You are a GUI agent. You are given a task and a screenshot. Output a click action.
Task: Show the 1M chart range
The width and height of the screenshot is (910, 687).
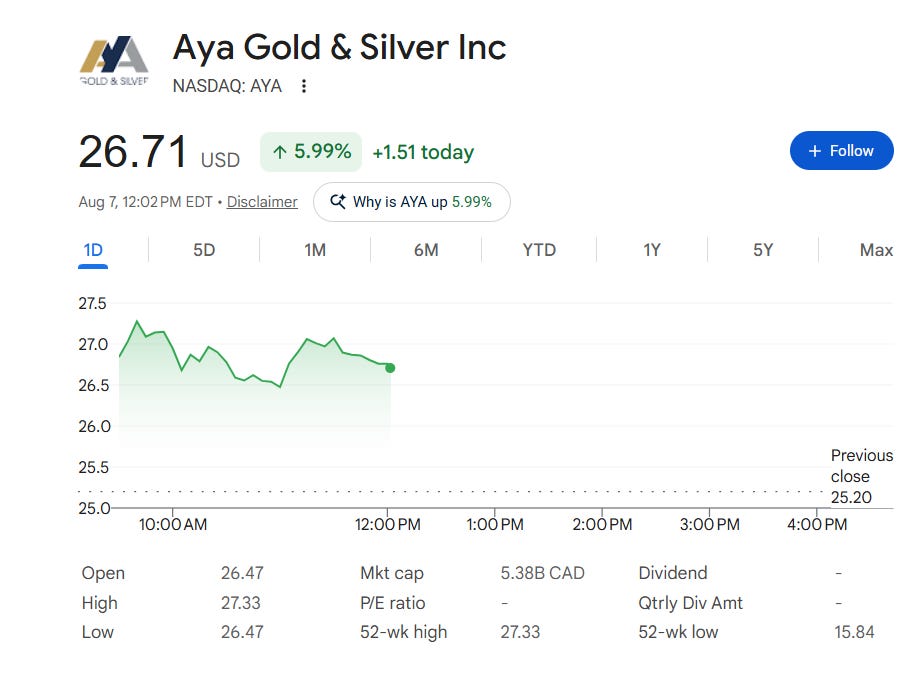(315, 250)
